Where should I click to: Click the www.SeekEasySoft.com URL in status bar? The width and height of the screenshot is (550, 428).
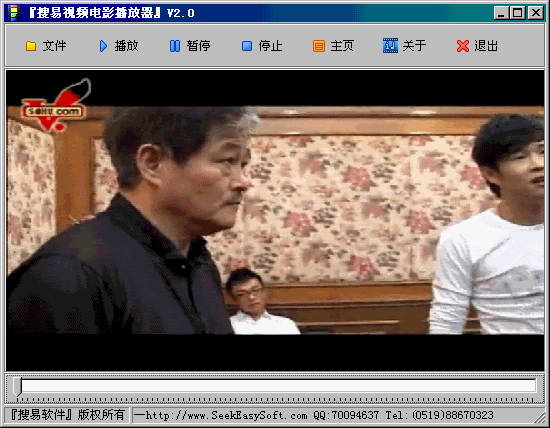tap(226, 415)
